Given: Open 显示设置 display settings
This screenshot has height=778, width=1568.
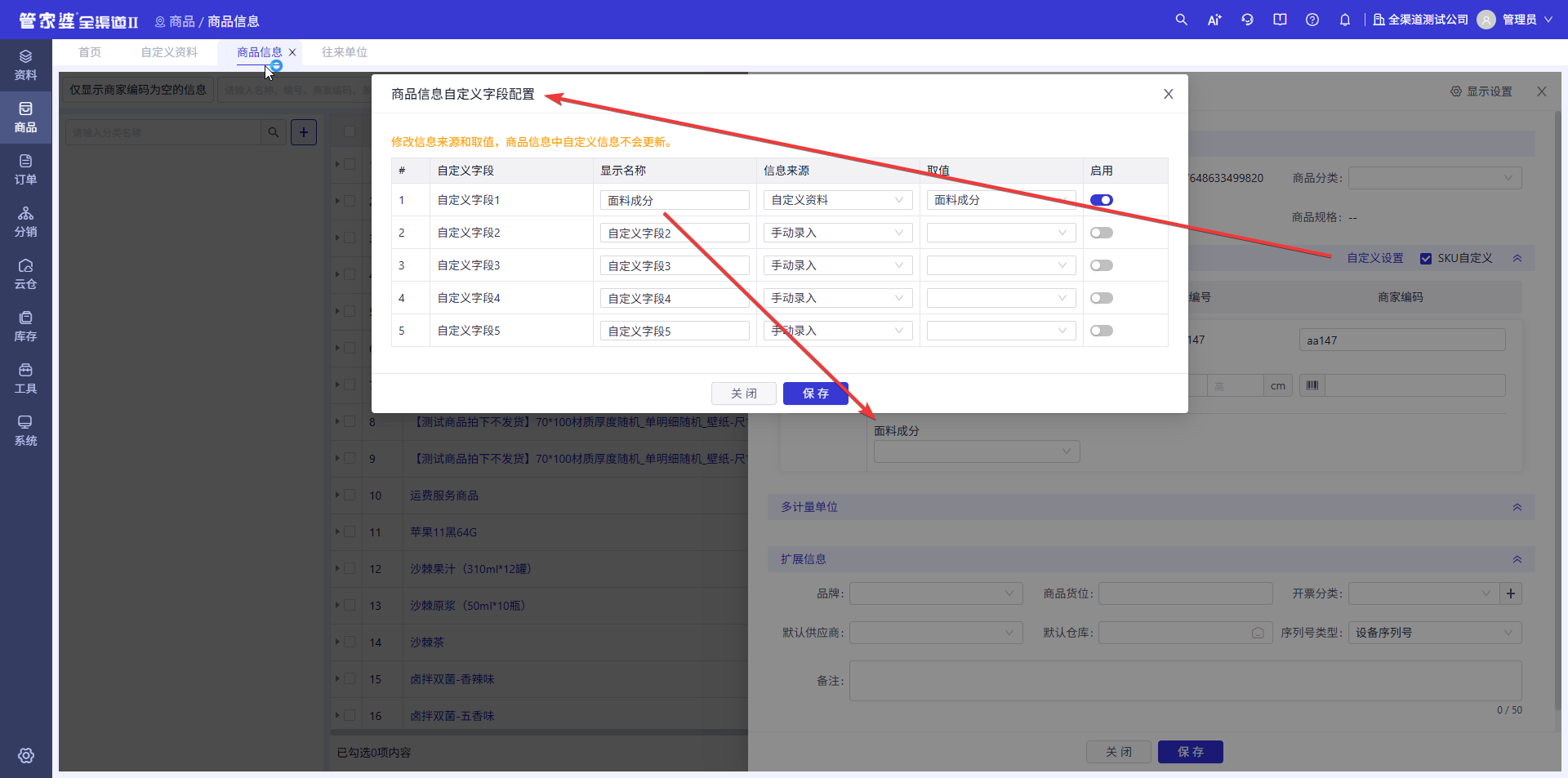Looking at the screenshot, I should pos(1481,91).
